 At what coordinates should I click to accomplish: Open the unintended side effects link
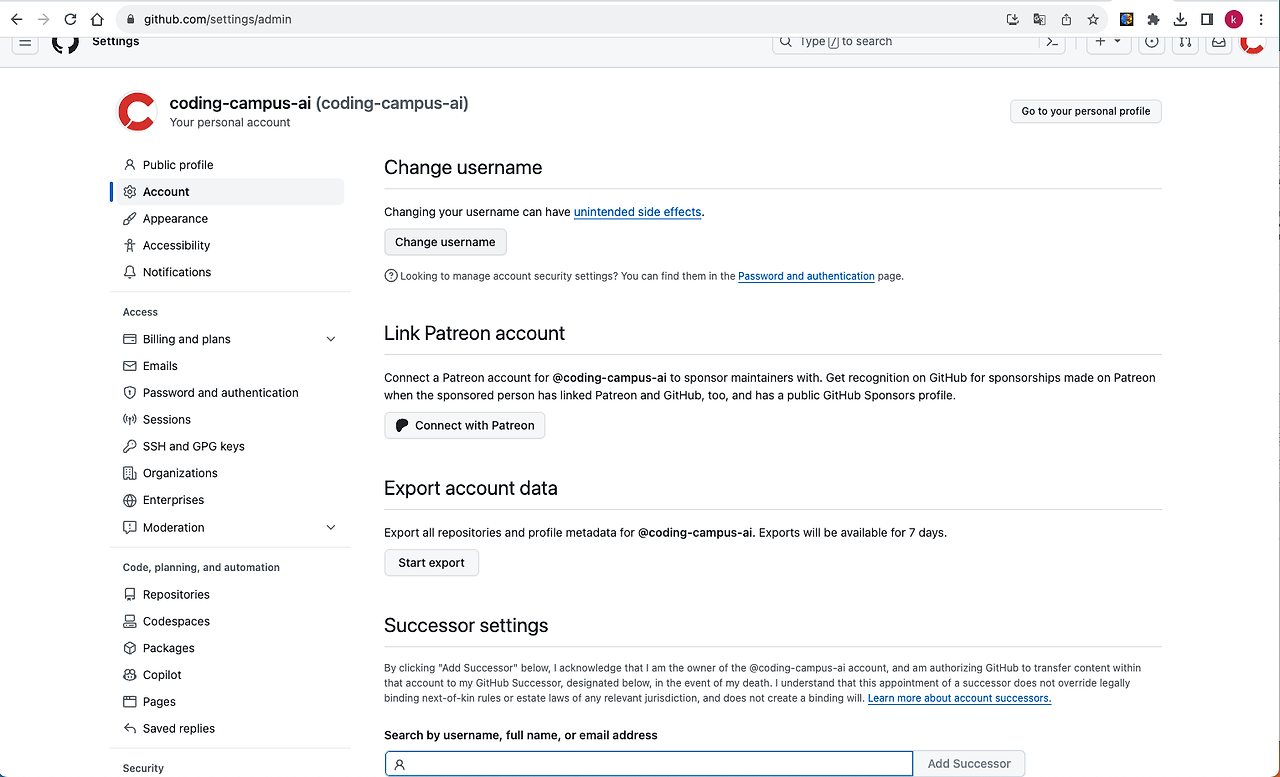tap(637, 212)
